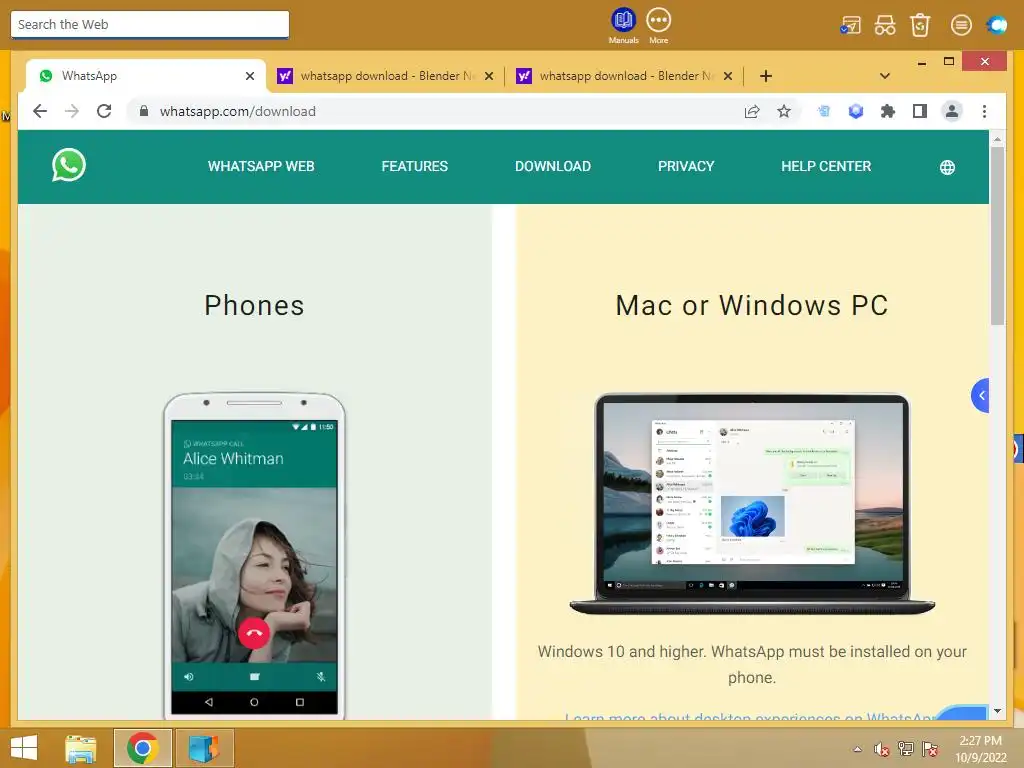Click the WhatsApp logo in the header
1024x768 pixels.
tap(69, 165)
